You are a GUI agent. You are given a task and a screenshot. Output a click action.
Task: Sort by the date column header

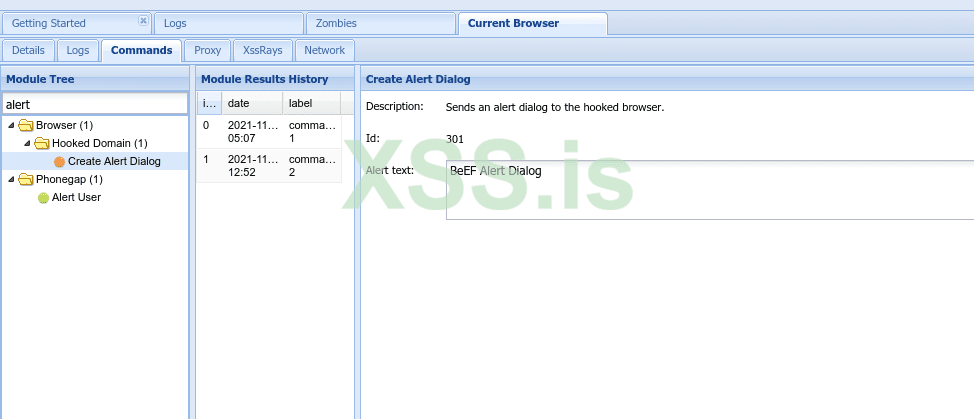252,104
